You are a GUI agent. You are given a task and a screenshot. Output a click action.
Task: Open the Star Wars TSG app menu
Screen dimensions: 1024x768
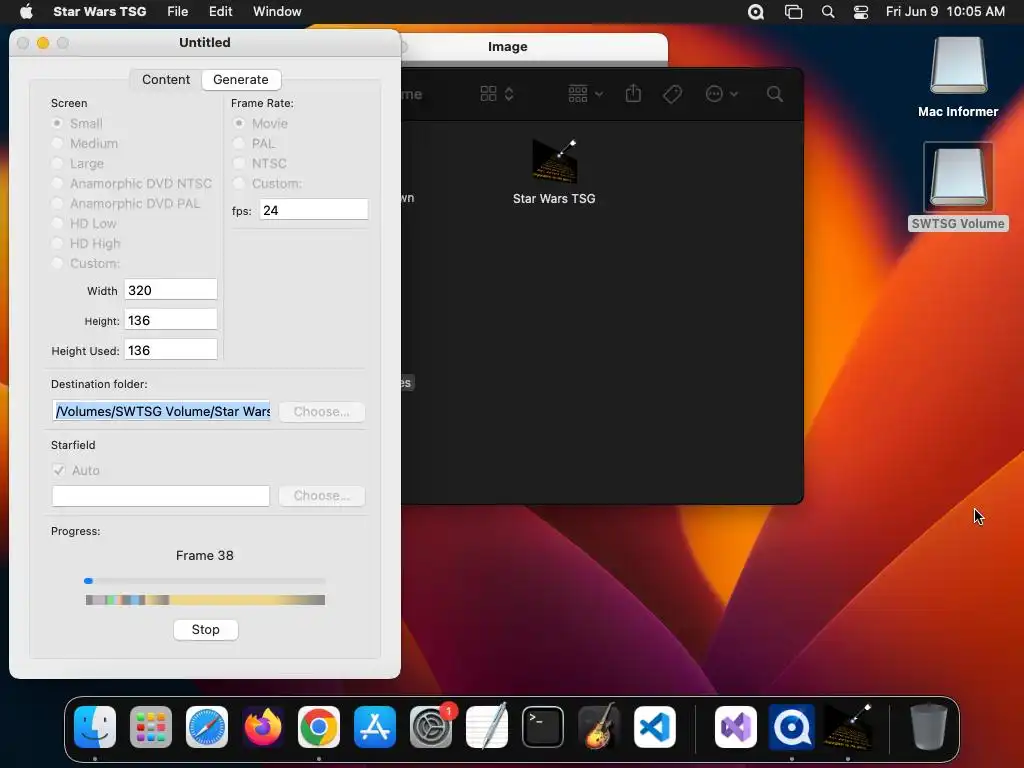(x=99, y=12)
